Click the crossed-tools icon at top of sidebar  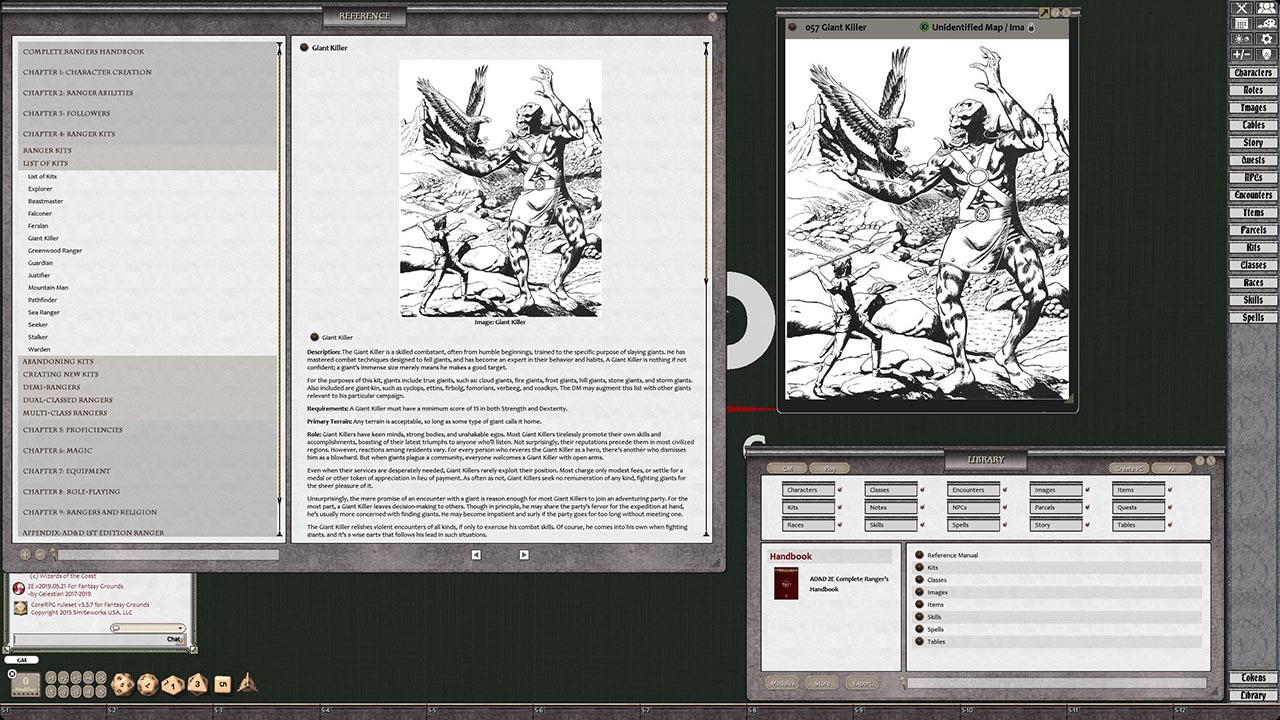pyautogui.click(x=1240, y=10)
